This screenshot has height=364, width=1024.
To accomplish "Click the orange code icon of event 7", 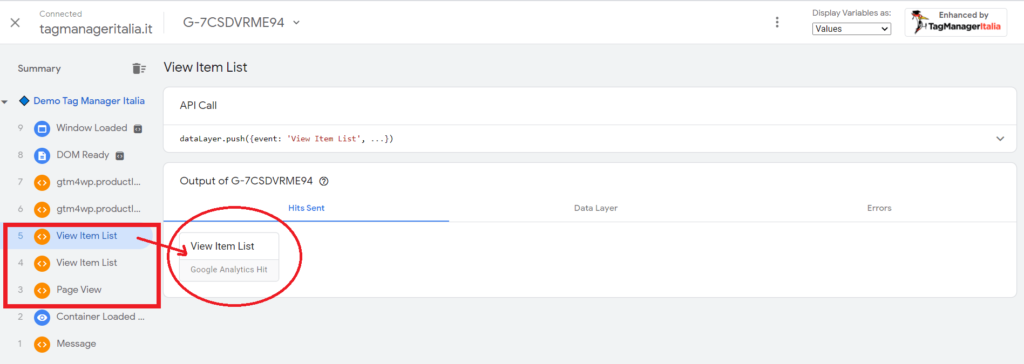I will coord(42,182).
